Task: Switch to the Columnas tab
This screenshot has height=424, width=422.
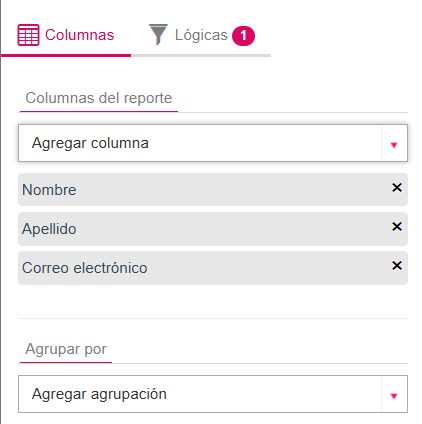Action: coord(66,35)
